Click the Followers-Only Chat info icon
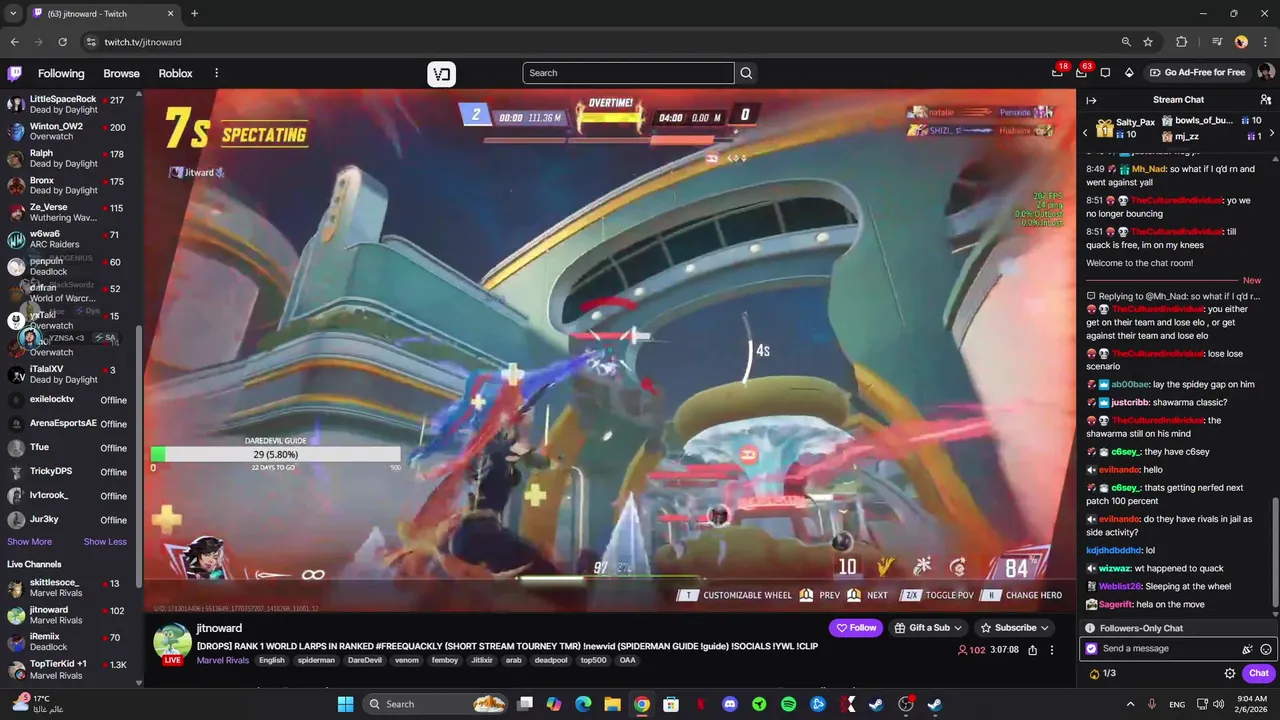1280x720 pixels. click(1090, 628)
